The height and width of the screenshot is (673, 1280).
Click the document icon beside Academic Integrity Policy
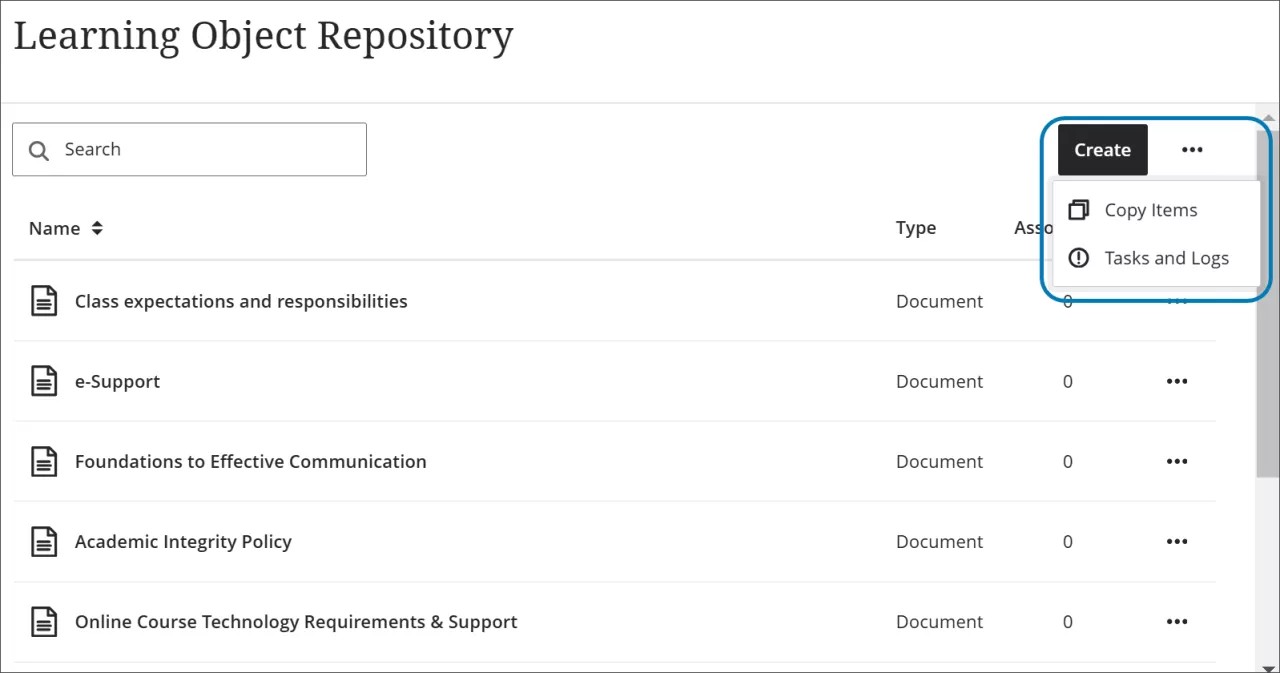[44, 540]
